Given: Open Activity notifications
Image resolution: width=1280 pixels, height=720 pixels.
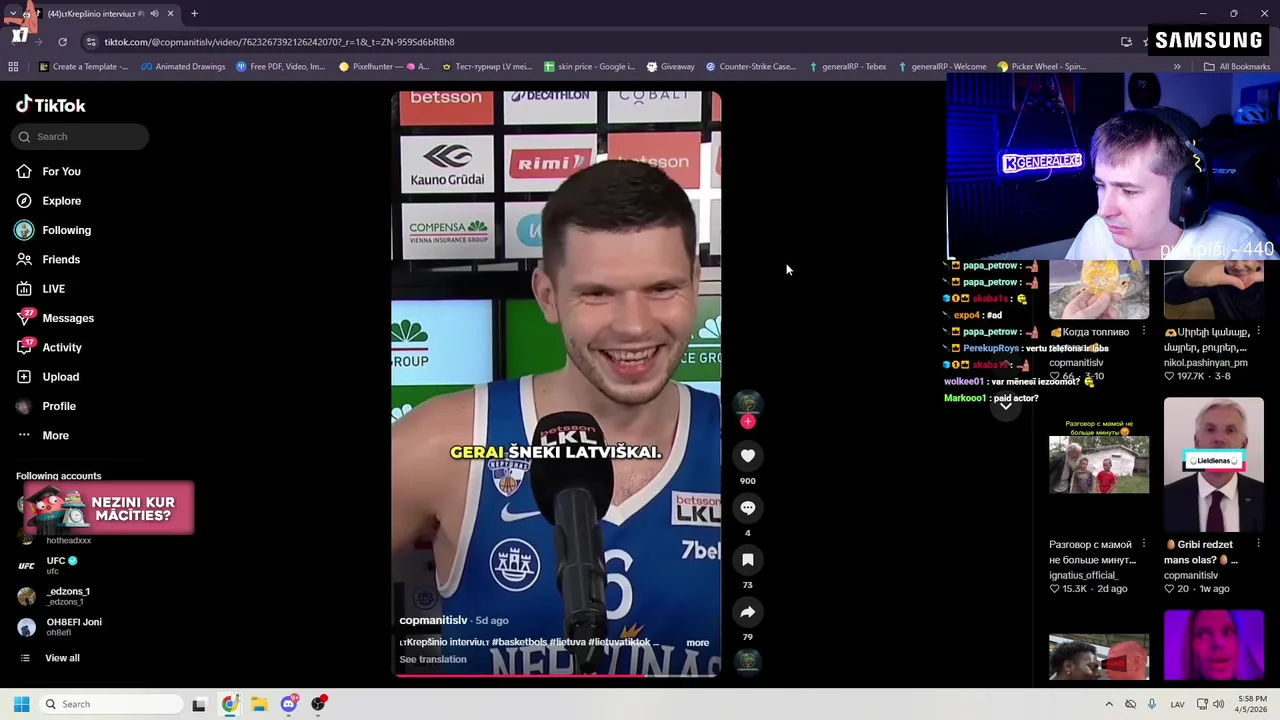Looking at the screenshot, I should (x=61, y=348).
